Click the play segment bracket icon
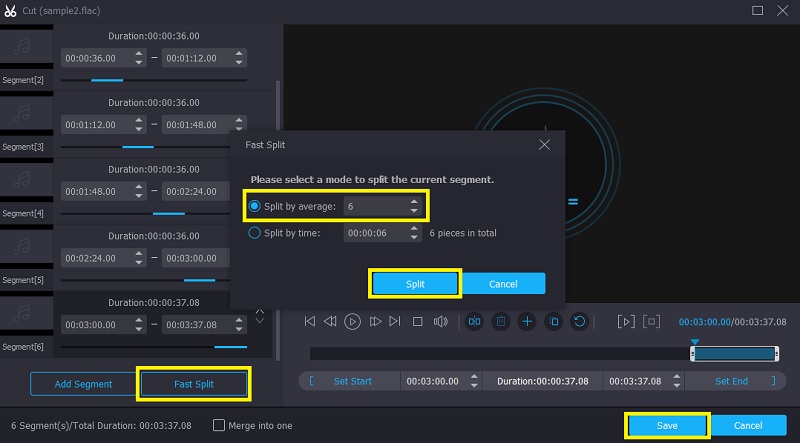800x443 pixels. pos(625,322)
